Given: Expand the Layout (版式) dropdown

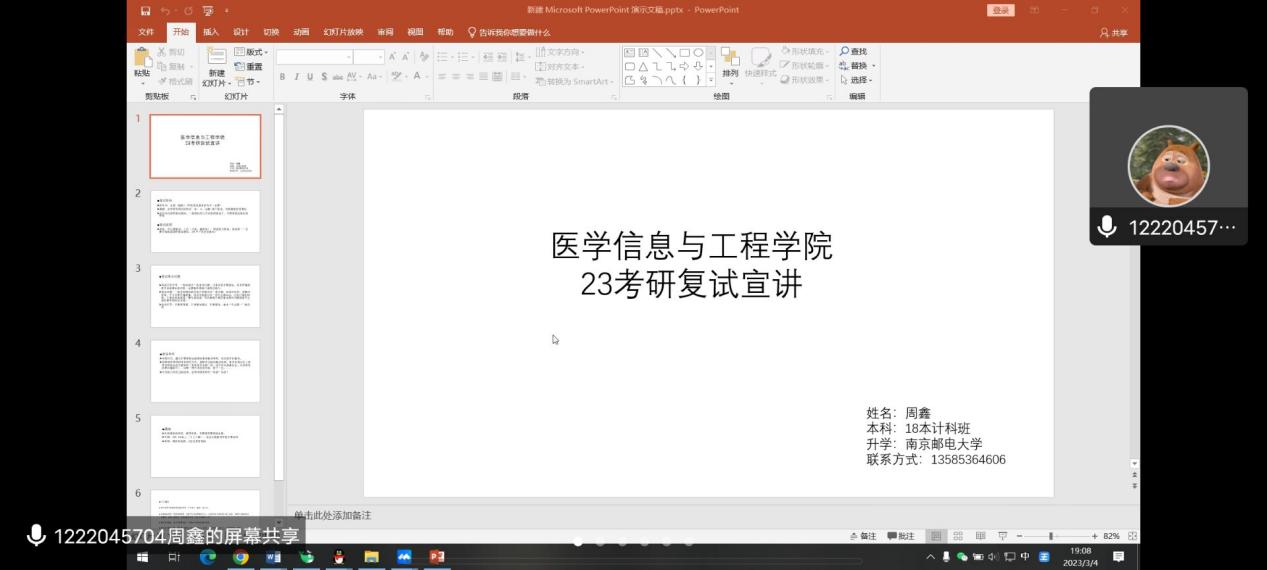Looking at the screenshot, I should 250,52.
